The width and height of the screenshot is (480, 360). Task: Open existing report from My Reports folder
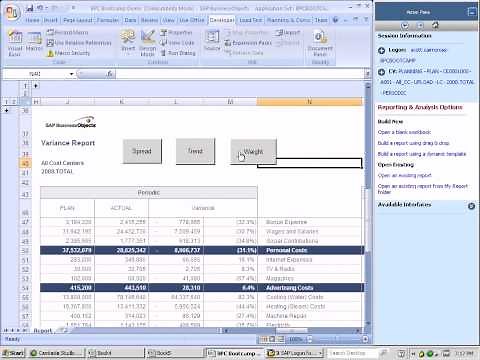[x=423, y=189]
